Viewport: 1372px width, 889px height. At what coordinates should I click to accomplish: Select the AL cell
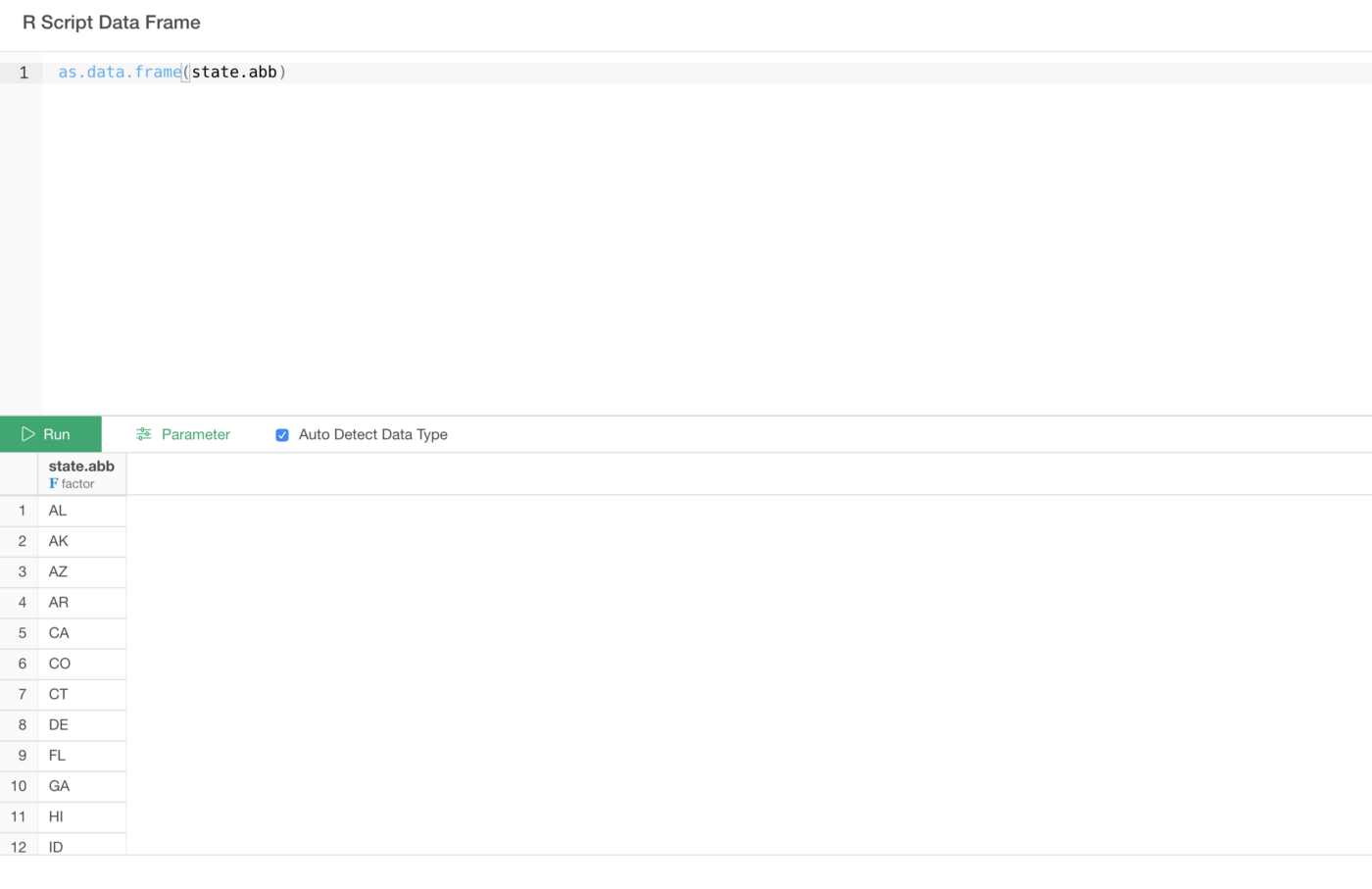pyautogui.click(x=81, y=511)
